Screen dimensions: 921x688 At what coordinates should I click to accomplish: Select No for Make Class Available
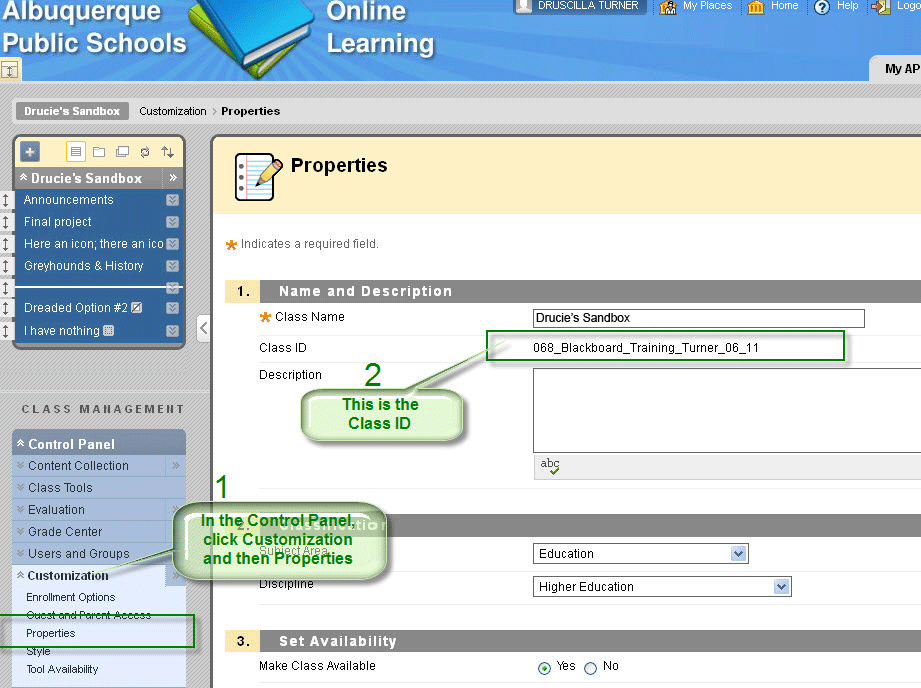(590, 667)
